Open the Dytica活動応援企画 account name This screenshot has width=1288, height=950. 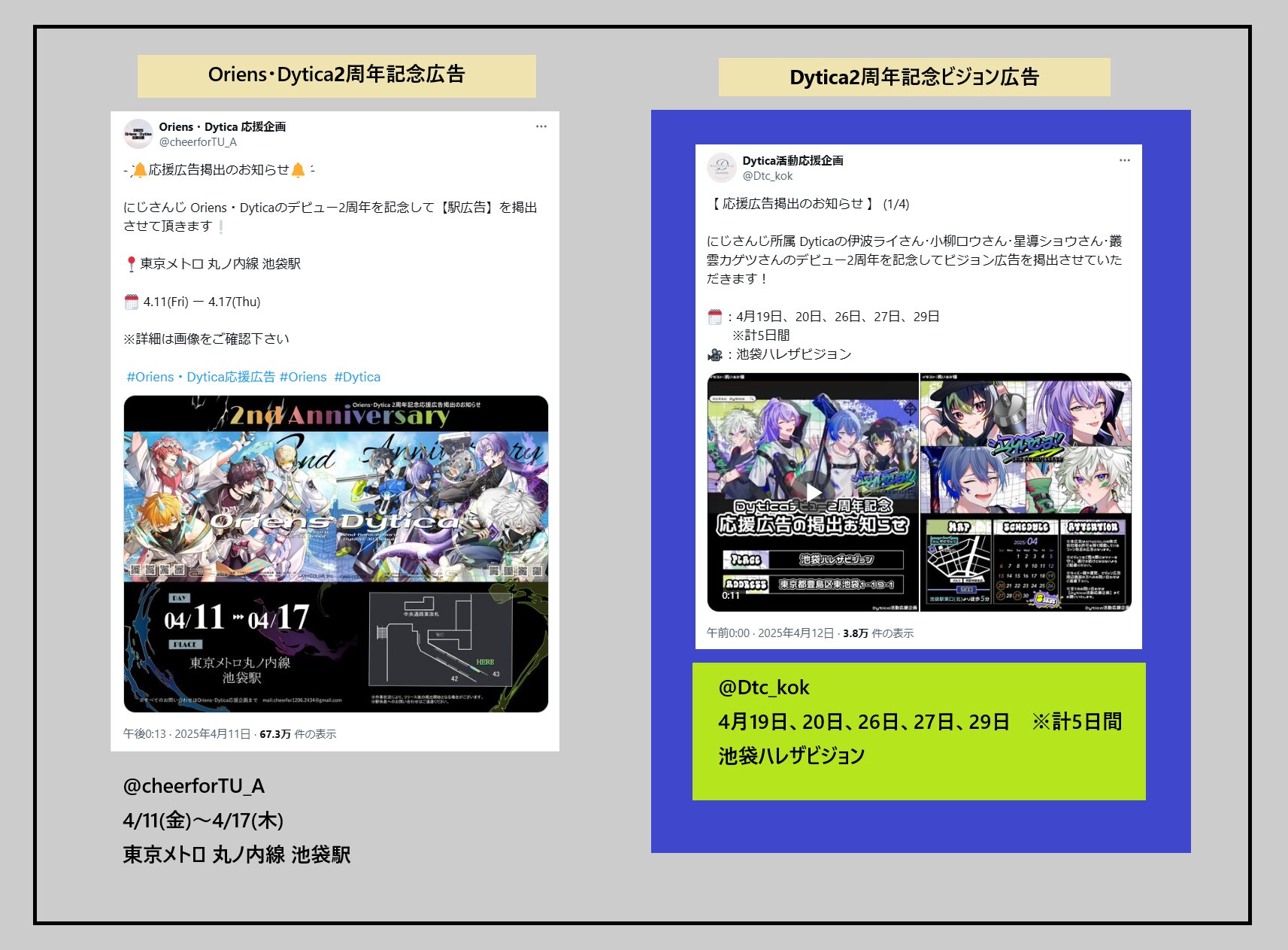tap(792, 160)
